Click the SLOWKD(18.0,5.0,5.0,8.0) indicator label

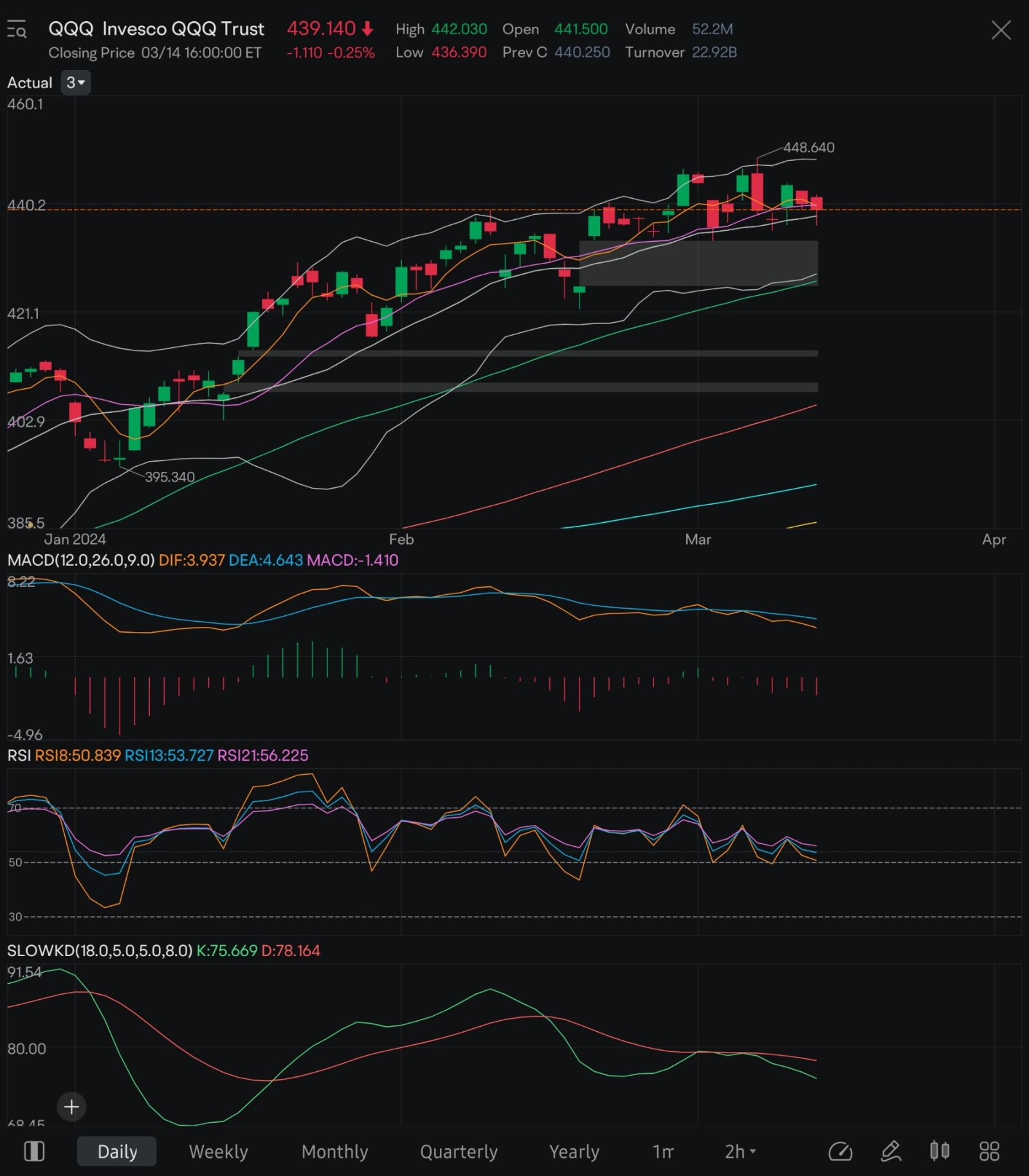coord(100,950)
